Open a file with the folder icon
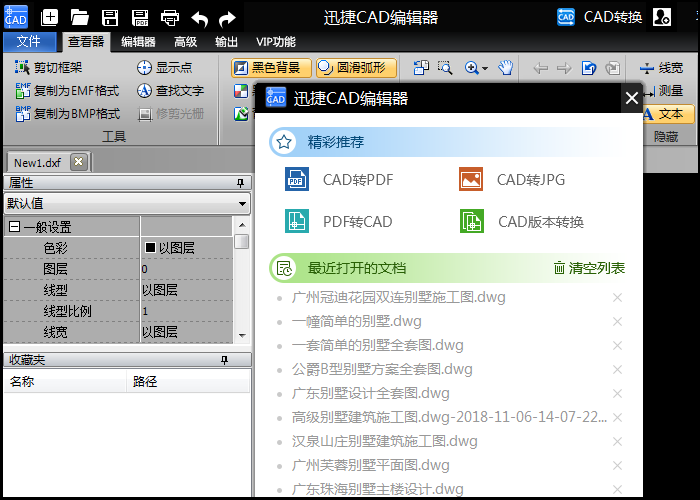 click(80, 17)
